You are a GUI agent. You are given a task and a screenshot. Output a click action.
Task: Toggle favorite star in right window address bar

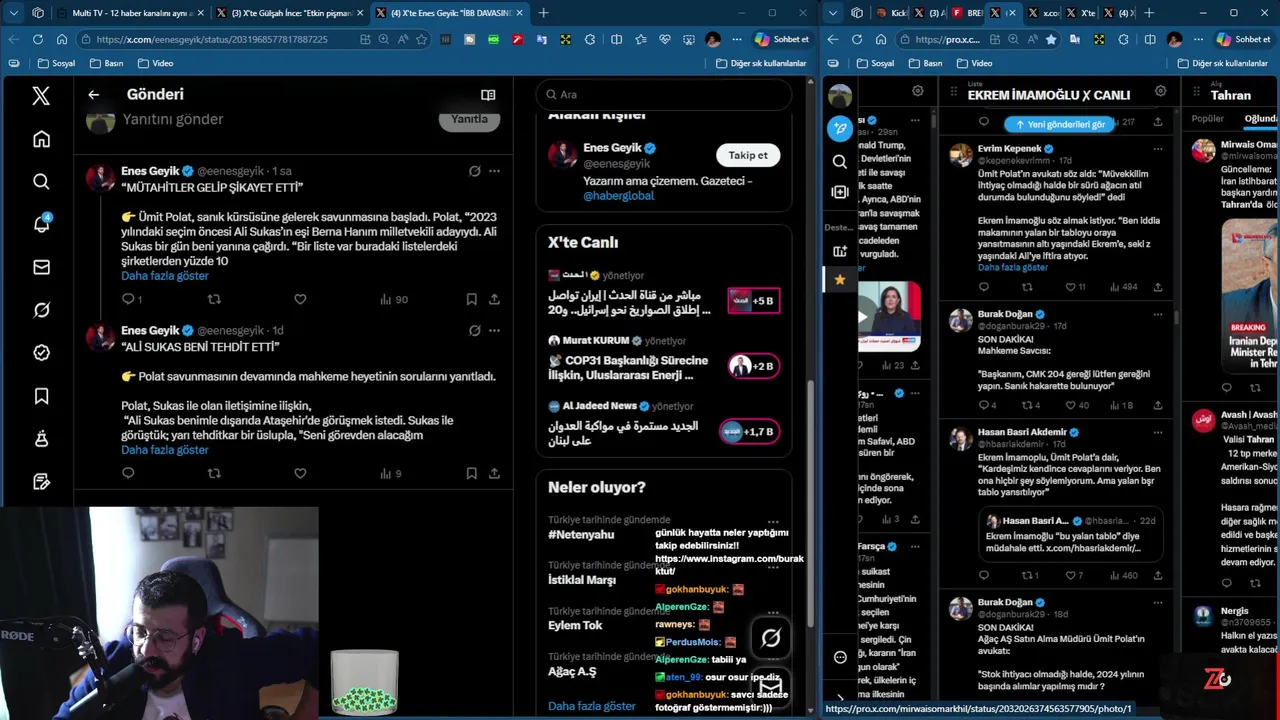pyautogui.click(x=1050, y=39)
